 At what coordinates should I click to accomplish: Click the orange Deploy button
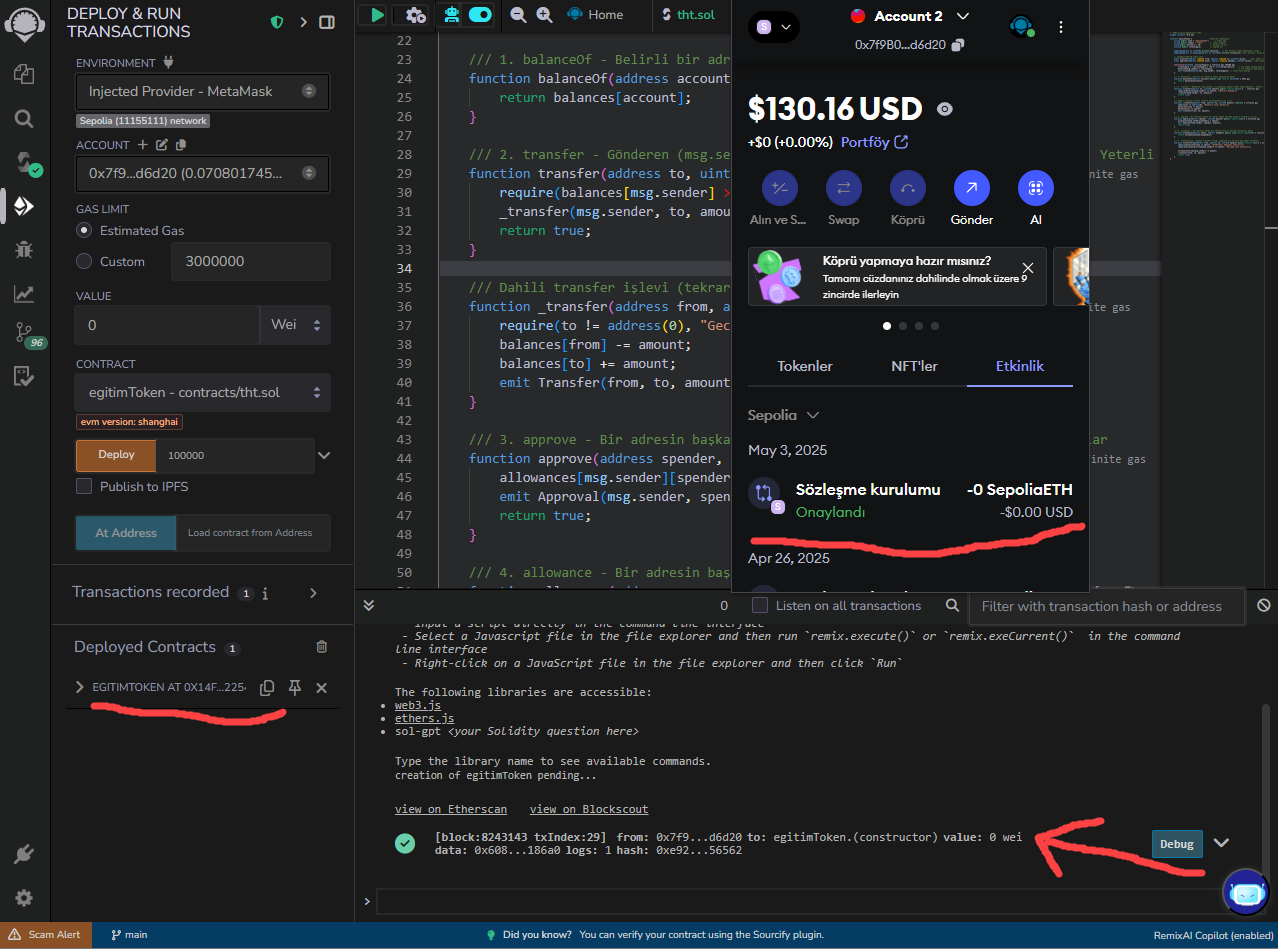click(116, 455)
